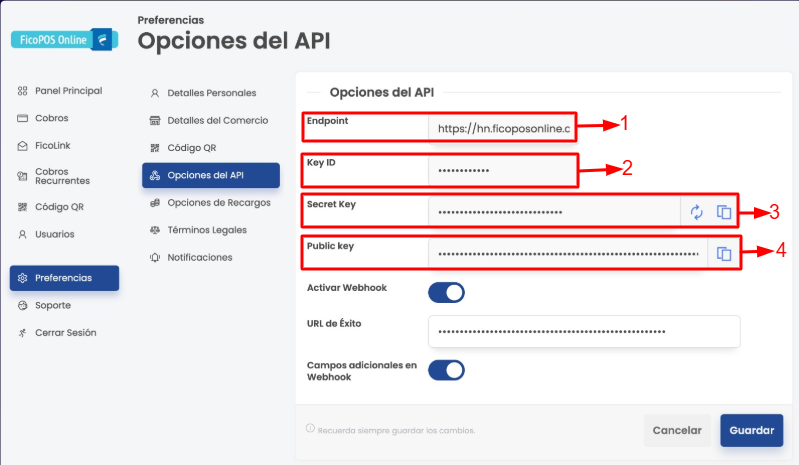This screenshot has width=799, height=465.
Task: Click into the Endpoint URL field
Action: (x=502, y=128)
